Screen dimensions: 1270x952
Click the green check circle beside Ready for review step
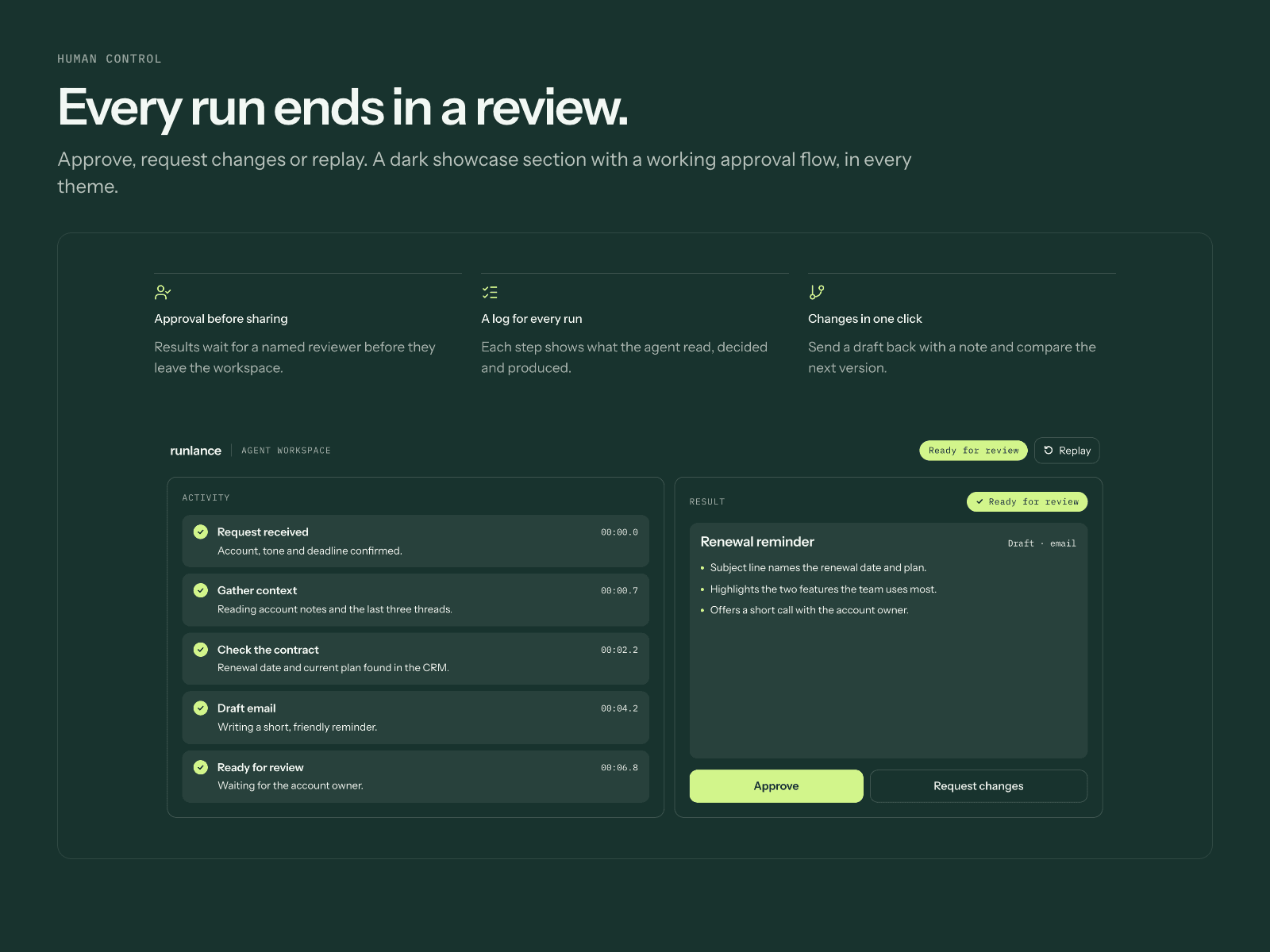pos(201,767)
